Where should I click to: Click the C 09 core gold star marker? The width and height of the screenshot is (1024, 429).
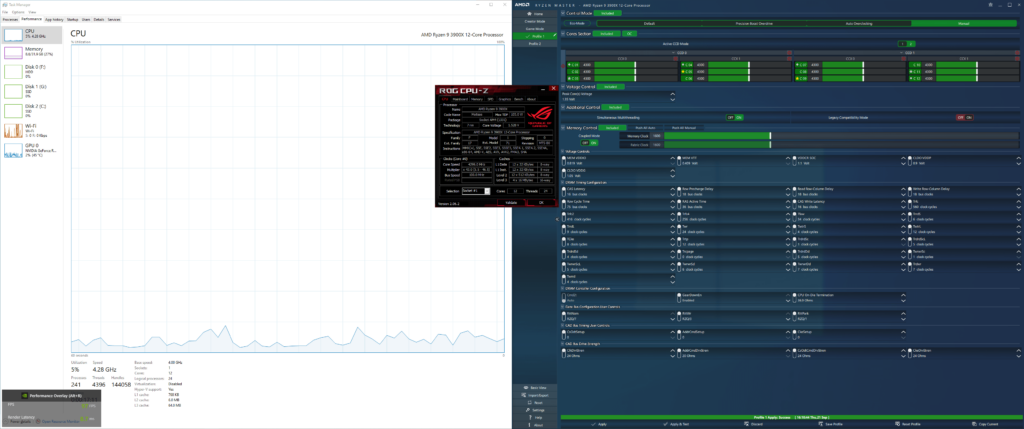[x=797, y=78]
